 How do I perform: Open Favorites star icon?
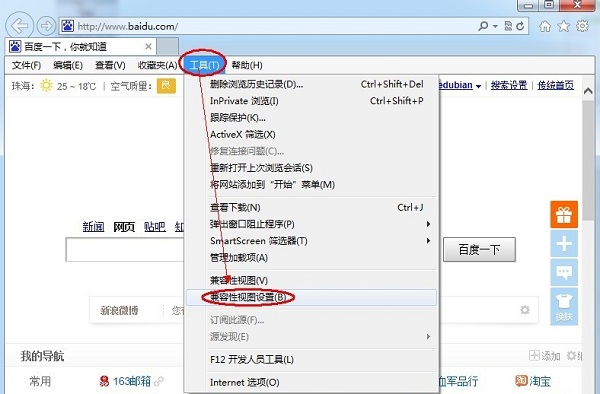click(564, 26)
